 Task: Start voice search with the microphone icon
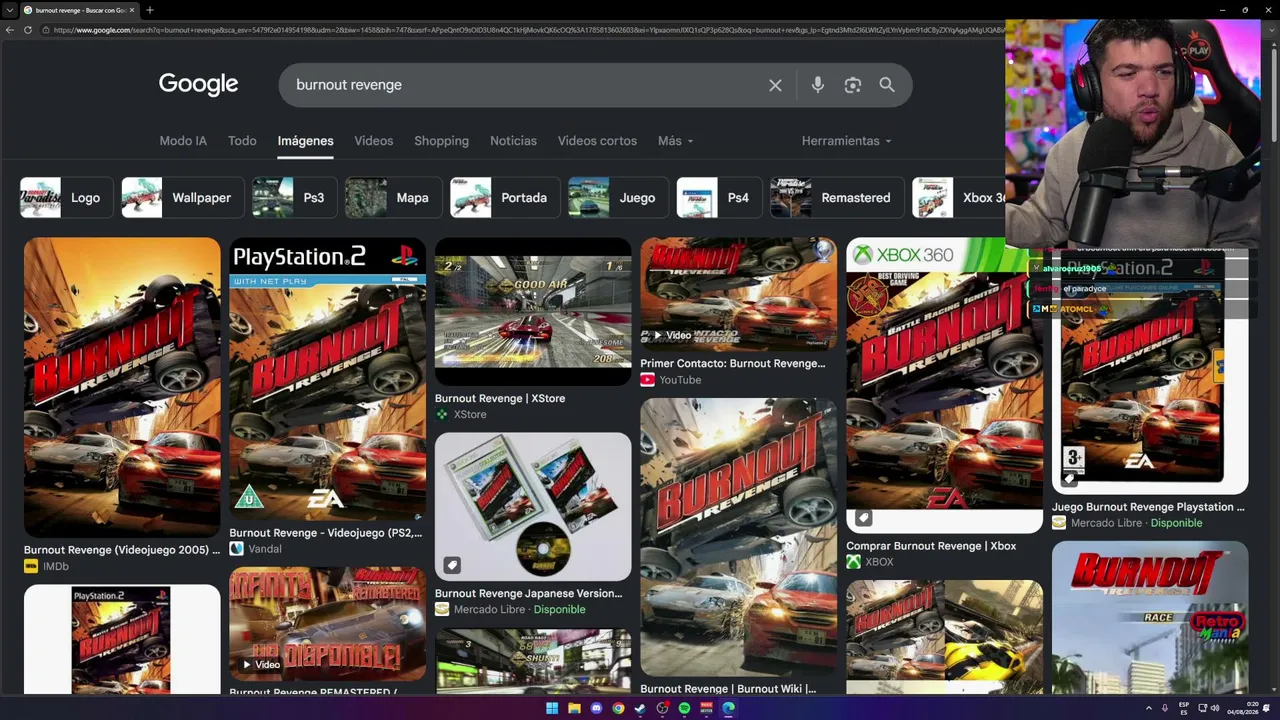click(818, 85)
